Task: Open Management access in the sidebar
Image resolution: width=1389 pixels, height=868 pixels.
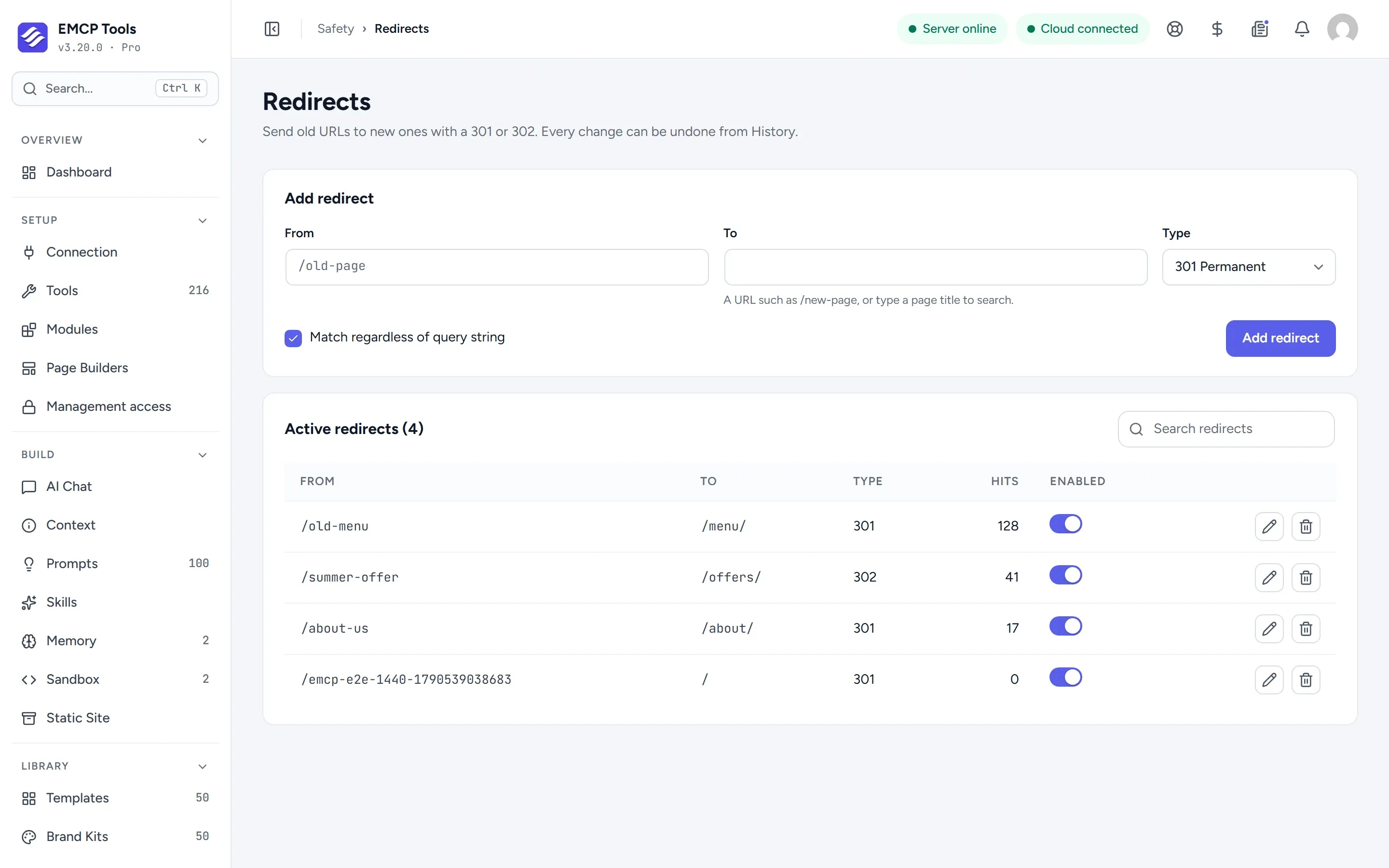Action: pos(115,407)
